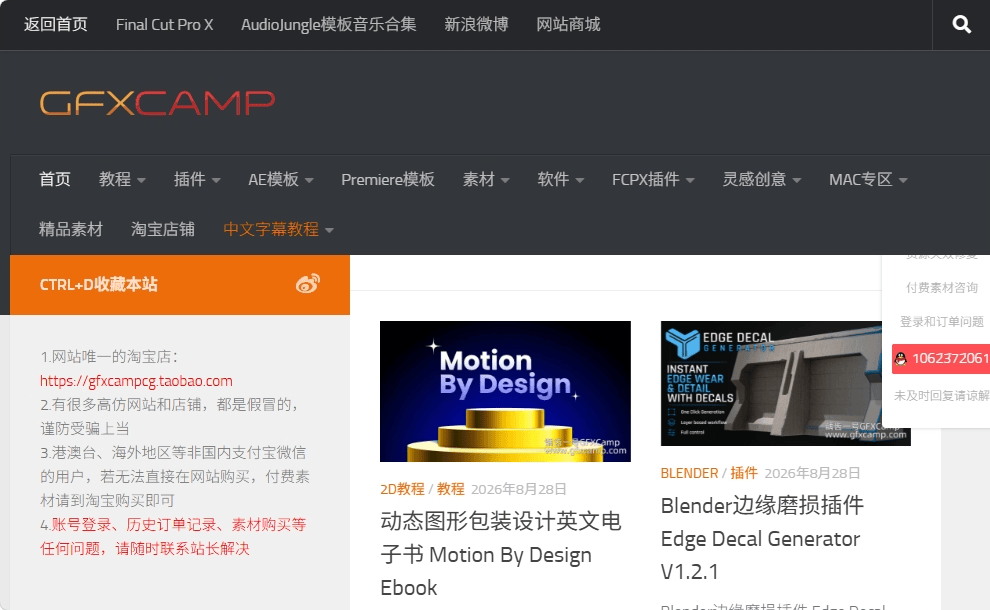Image resolution: width=990 pixels, height=610 pixels.
Task: Click the BLENDER category tag
Action: (689, 473)
